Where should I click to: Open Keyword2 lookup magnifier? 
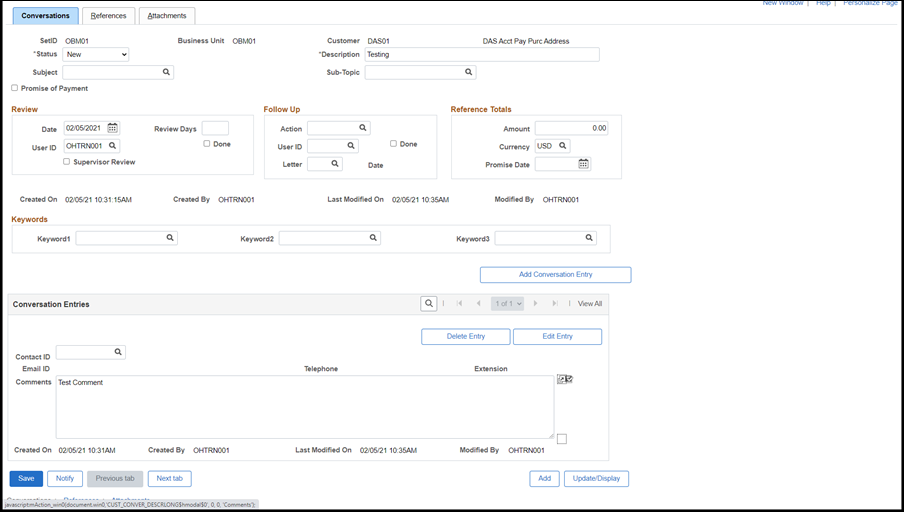coord(373,238)
